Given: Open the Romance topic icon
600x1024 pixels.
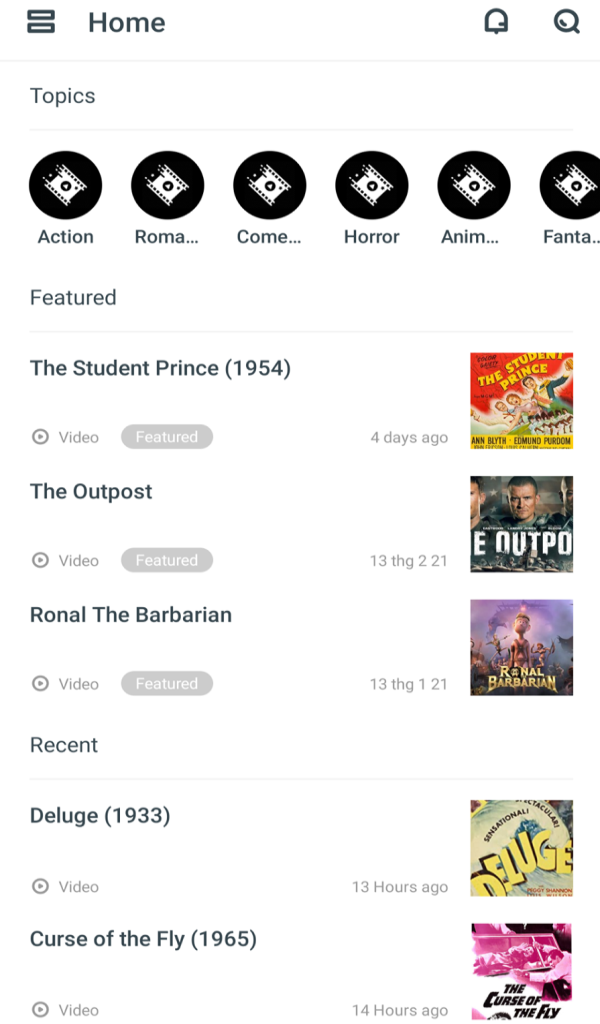Looking at the screenshot, I should tap(167, 184).
